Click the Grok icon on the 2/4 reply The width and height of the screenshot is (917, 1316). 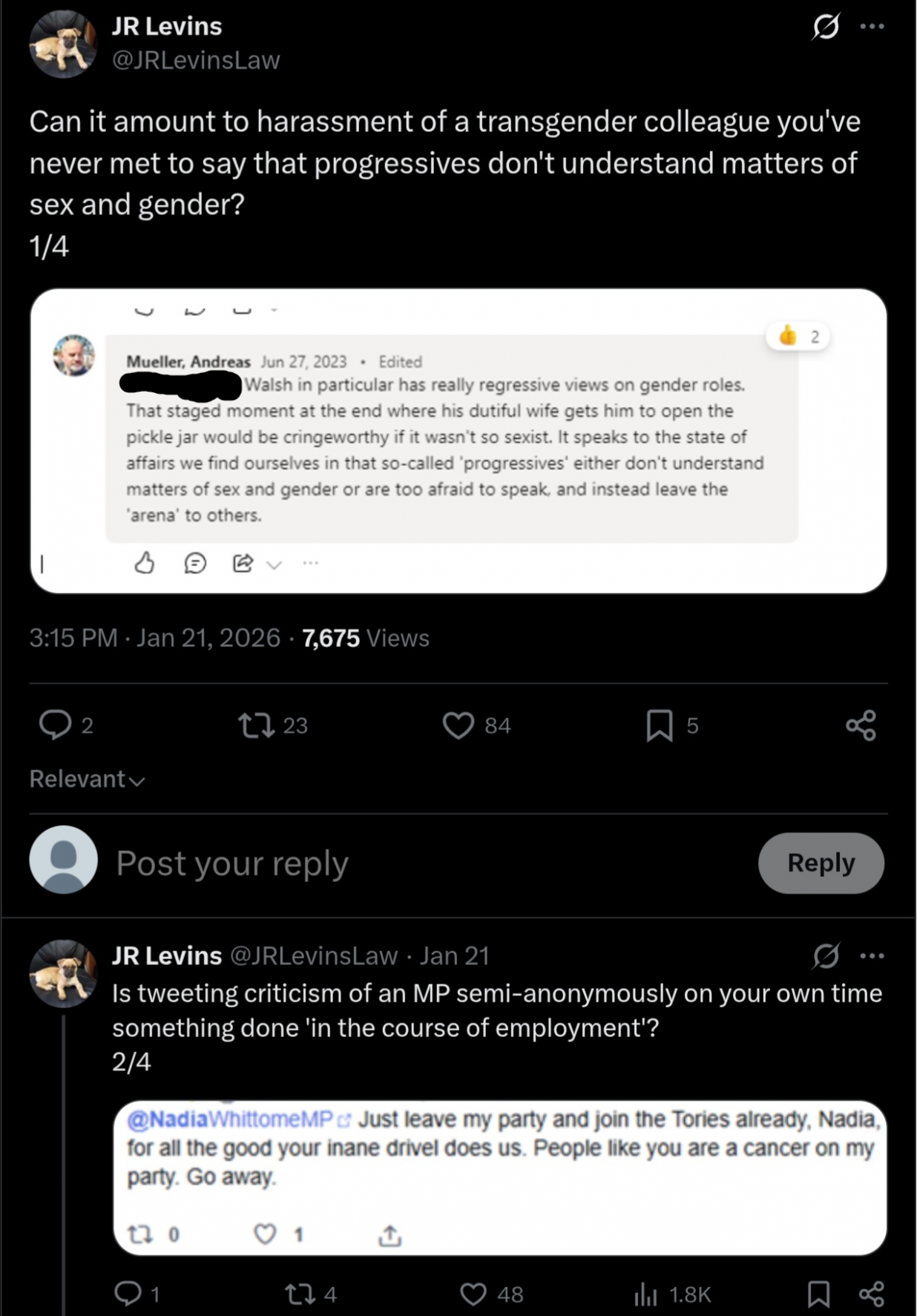(x=826, y=955)
